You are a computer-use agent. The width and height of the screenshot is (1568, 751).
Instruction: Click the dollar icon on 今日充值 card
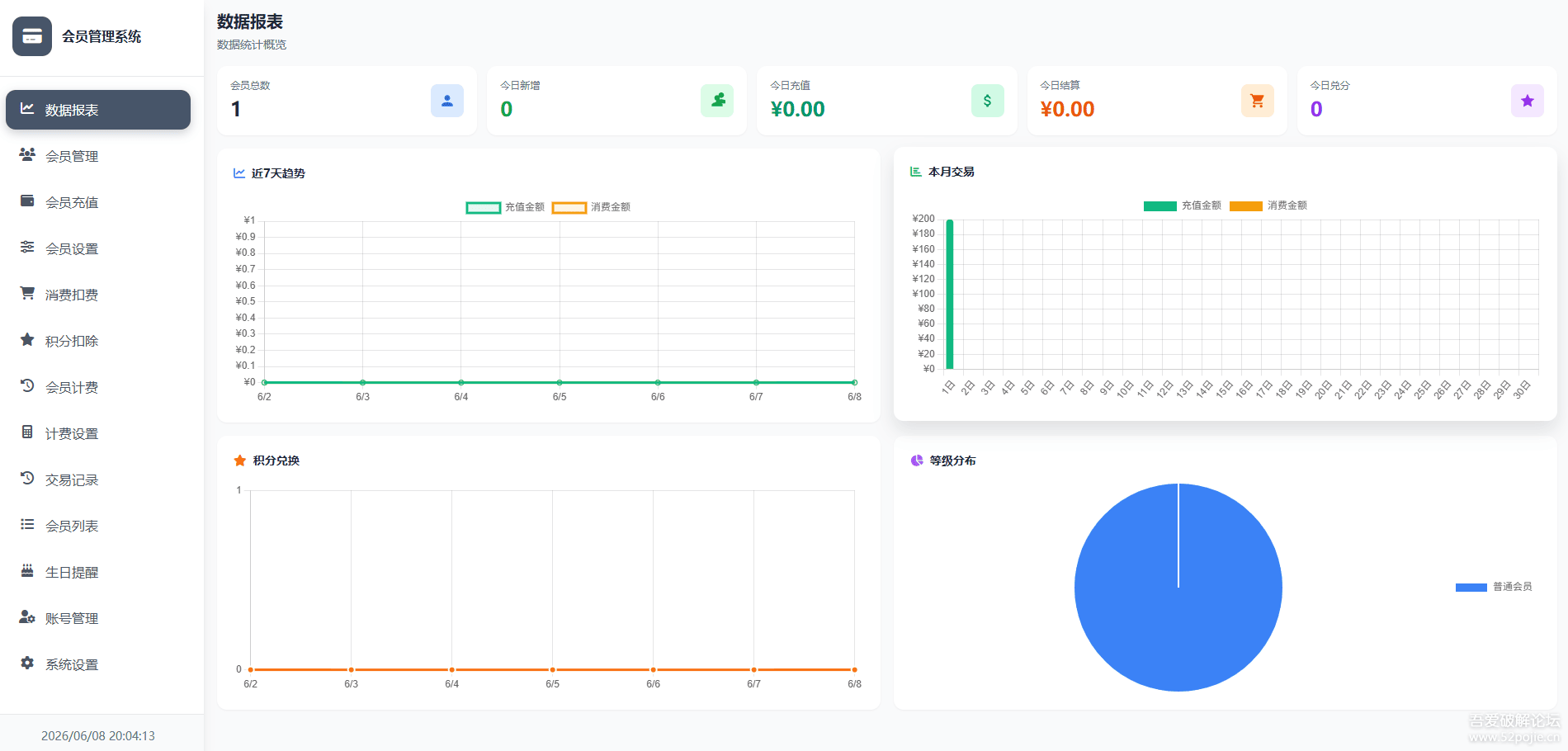tap(988, 101)
